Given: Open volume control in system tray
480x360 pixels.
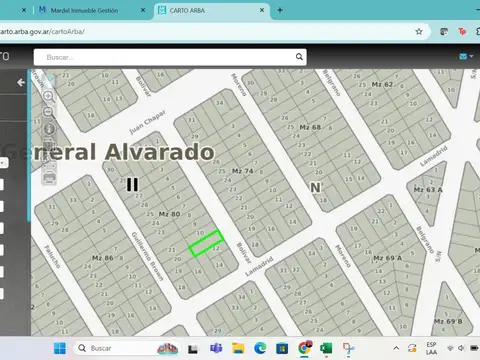Looking at the screenshot, I should click(x=461, y=348).
